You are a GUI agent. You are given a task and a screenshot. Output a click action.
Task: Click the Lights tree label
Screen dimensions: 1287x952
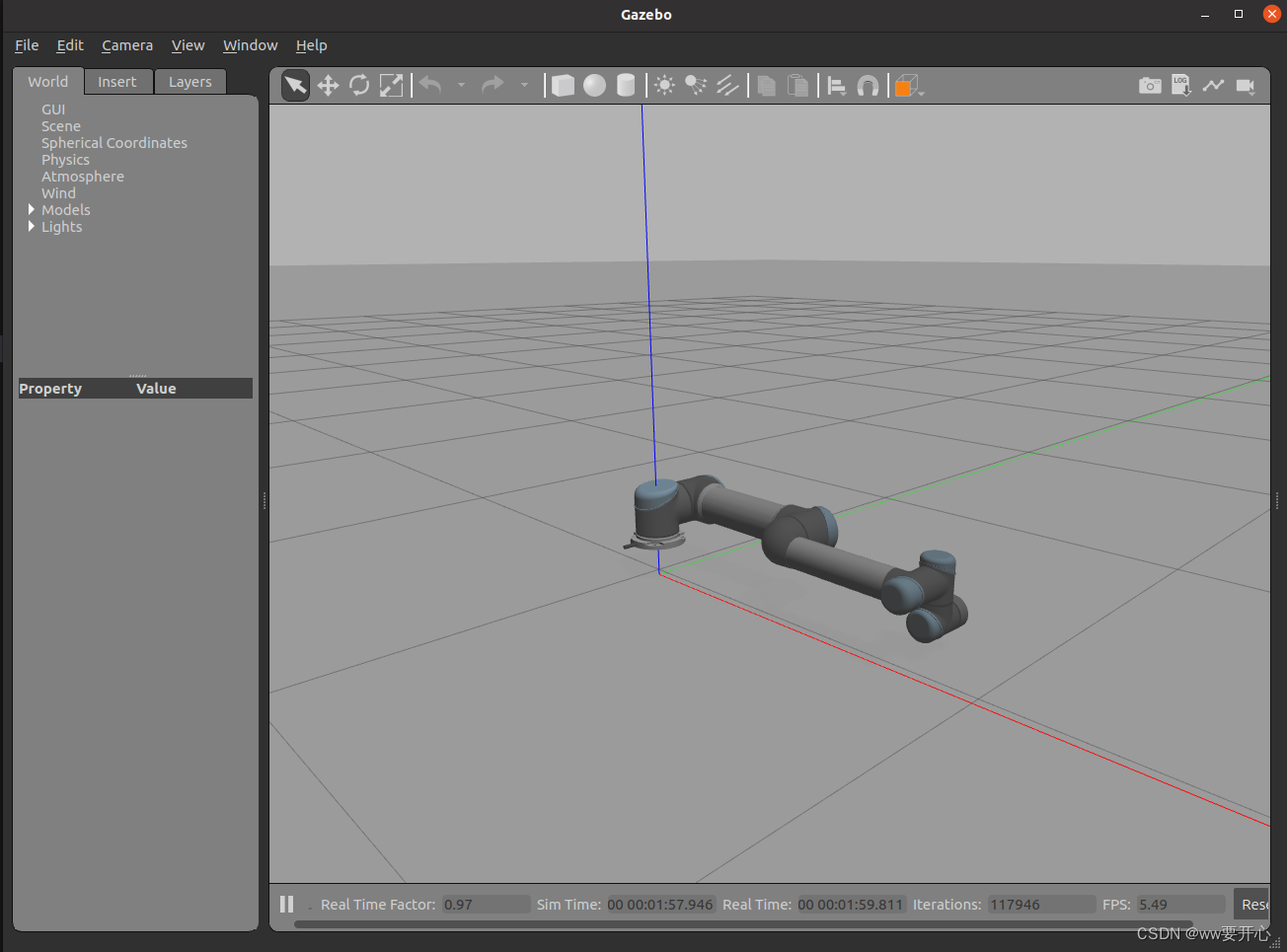[62, 227]
